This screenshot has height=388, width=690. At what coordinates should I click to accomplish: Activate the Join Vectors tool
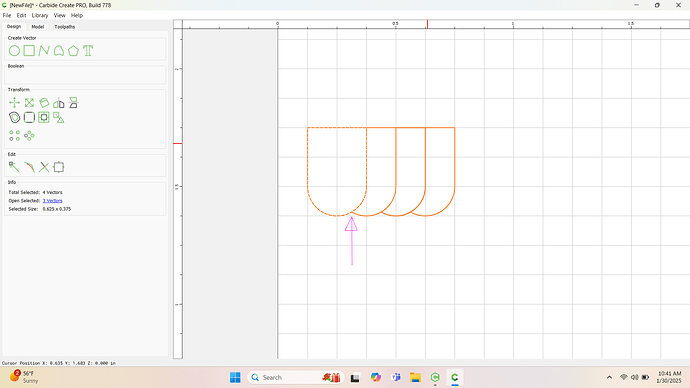click(x=29, y=167)
